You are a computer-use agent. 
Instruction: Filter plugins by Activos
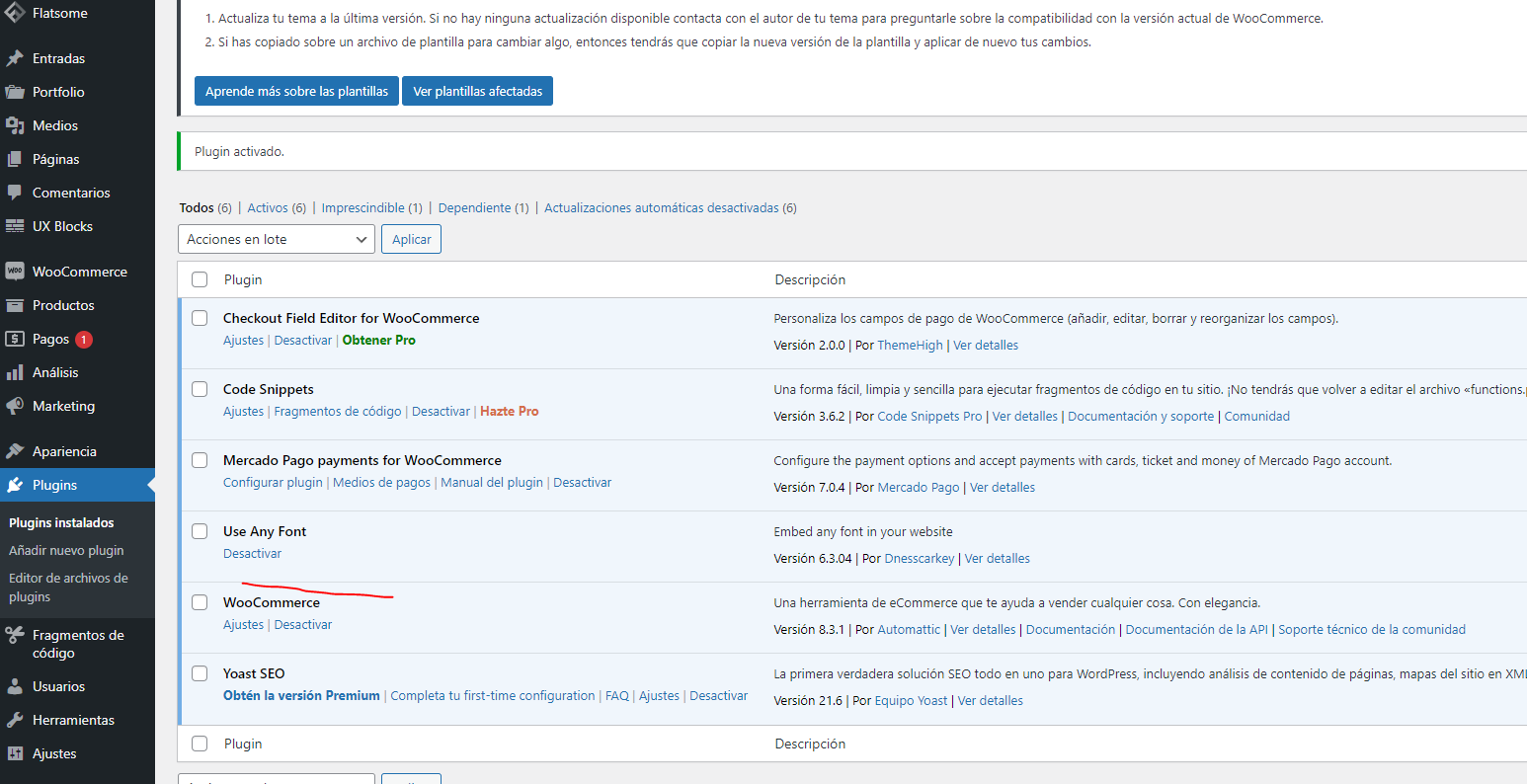(x=268, y=207)
